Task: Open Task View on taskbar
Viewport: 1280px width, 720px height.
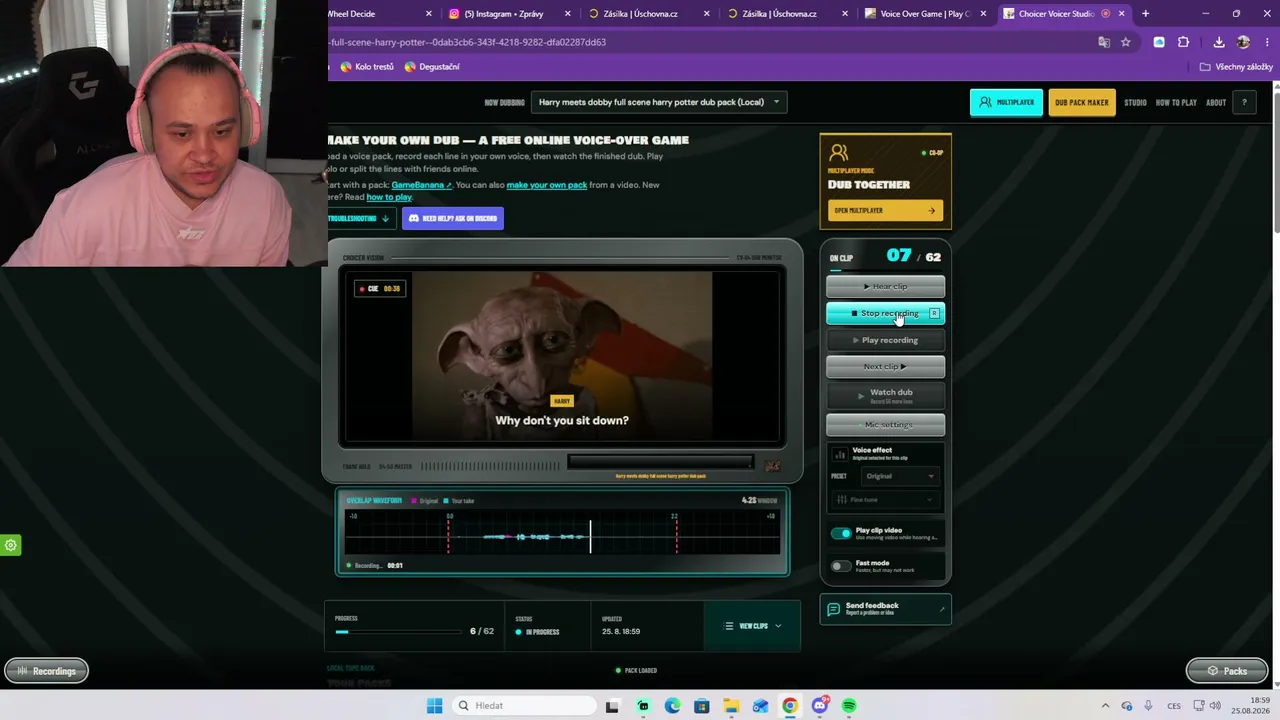Action: 612,706
